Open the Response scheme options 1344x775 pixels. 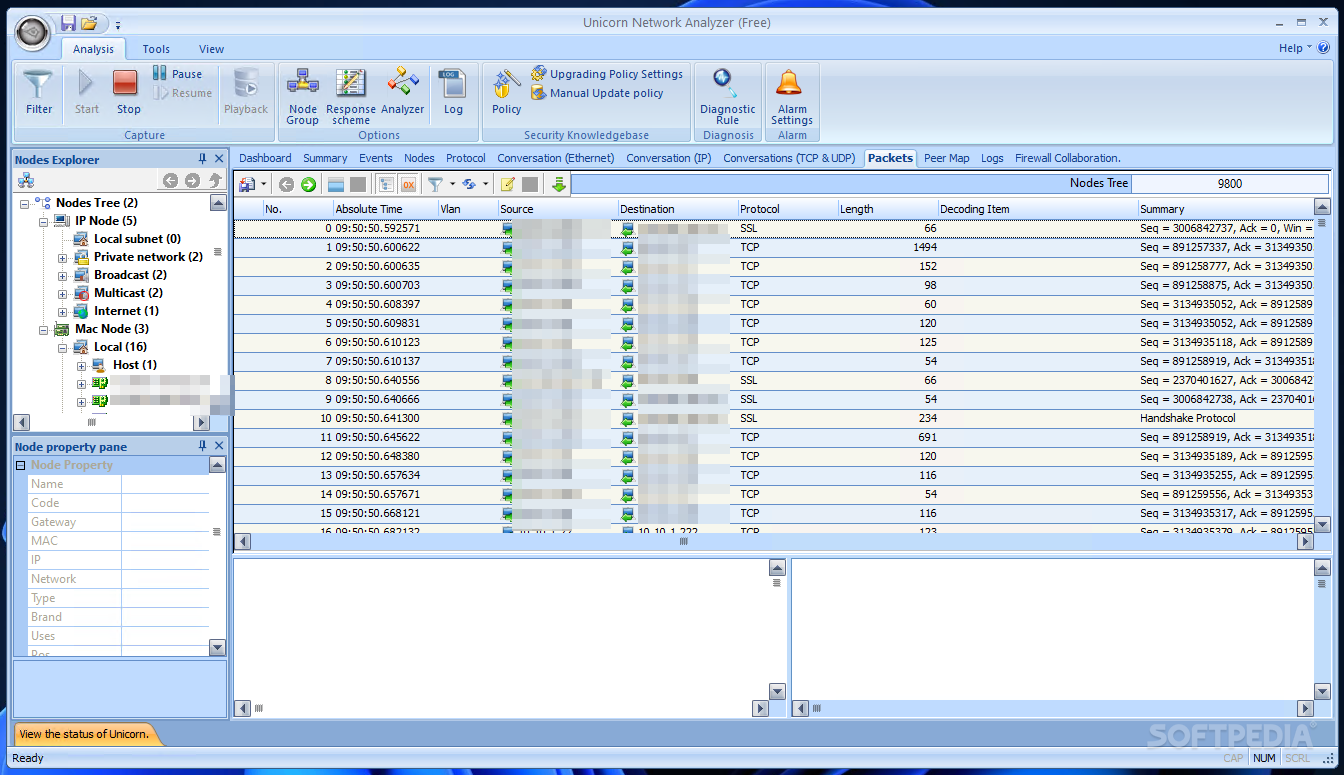point(351,96)
